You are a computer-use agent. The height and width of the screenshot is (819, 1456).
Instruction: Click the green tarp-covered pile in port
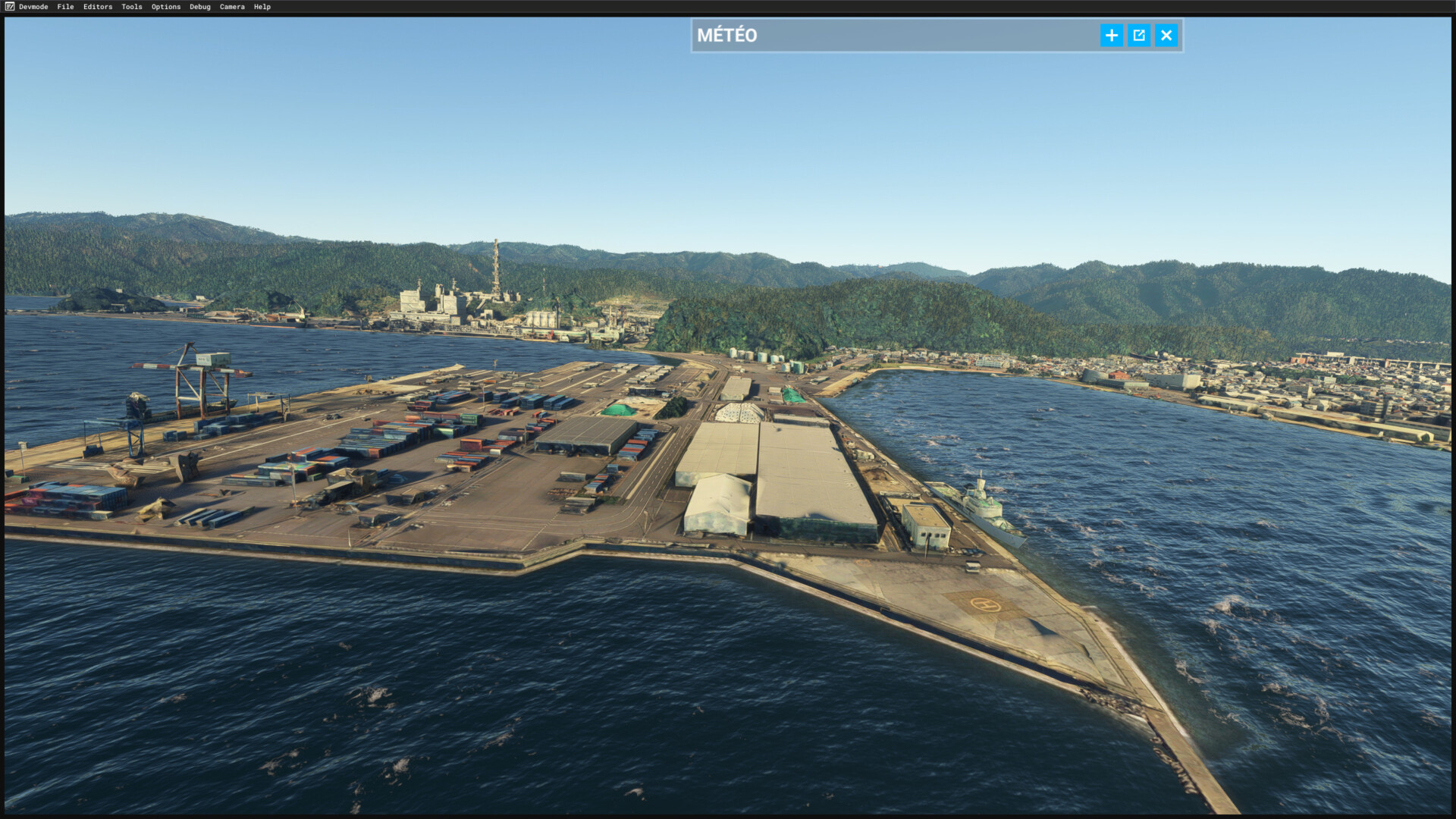(619, 410)
